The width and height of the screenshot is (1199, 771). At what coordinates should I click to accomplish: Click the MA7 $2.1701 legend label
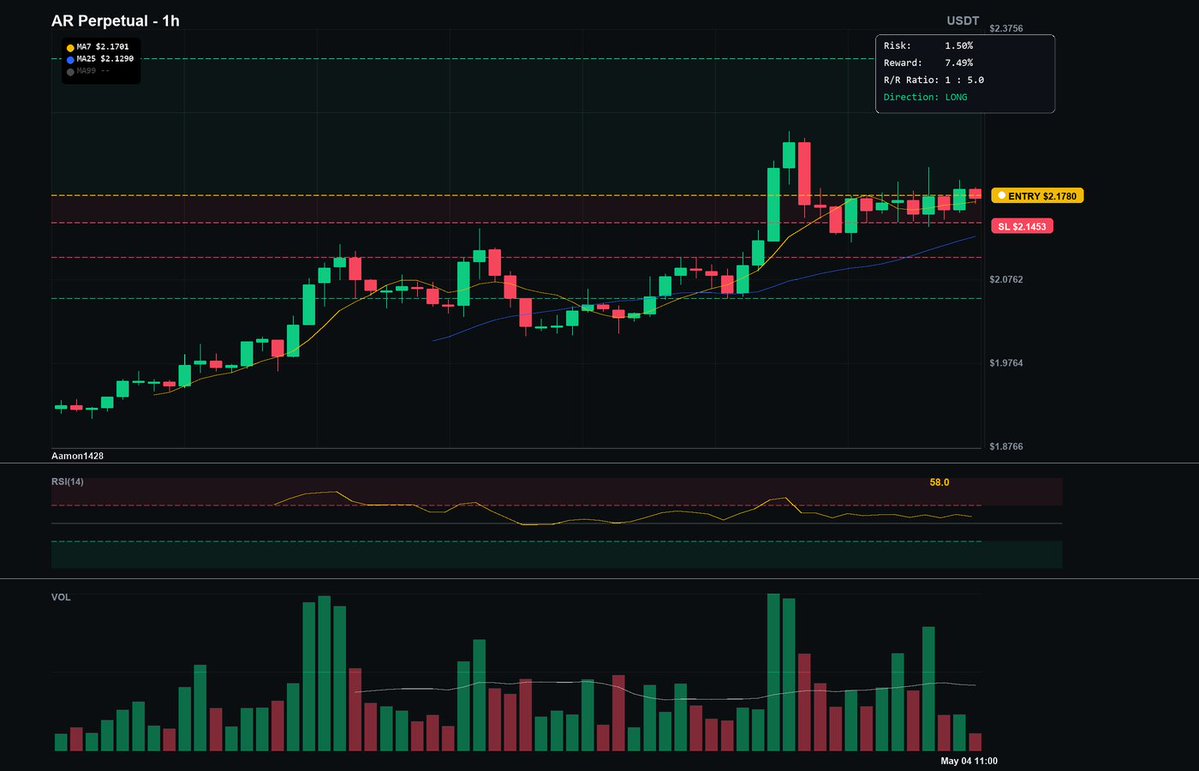point(102,47)
